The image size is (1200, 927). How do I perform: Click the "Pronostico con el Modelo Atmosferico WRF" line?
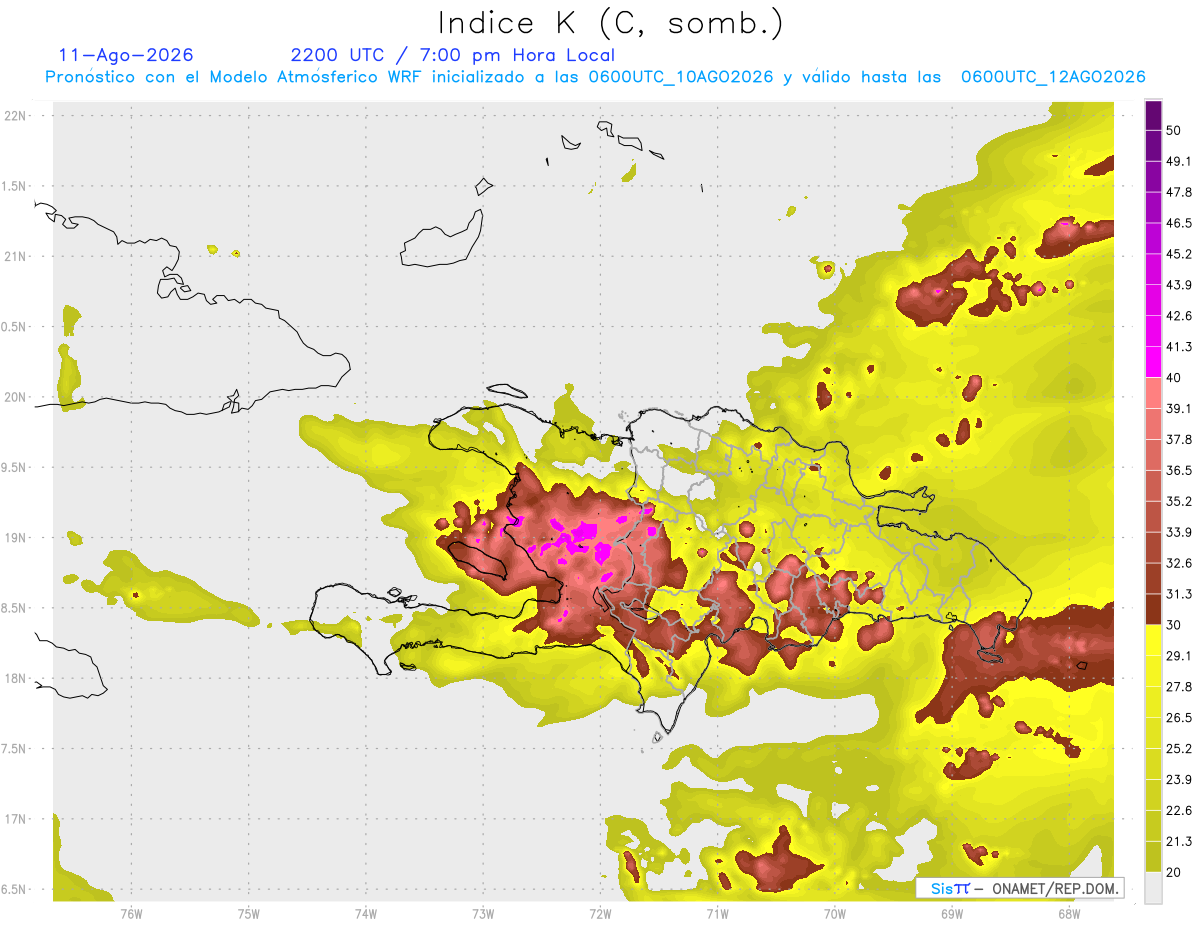click(594, 77)
